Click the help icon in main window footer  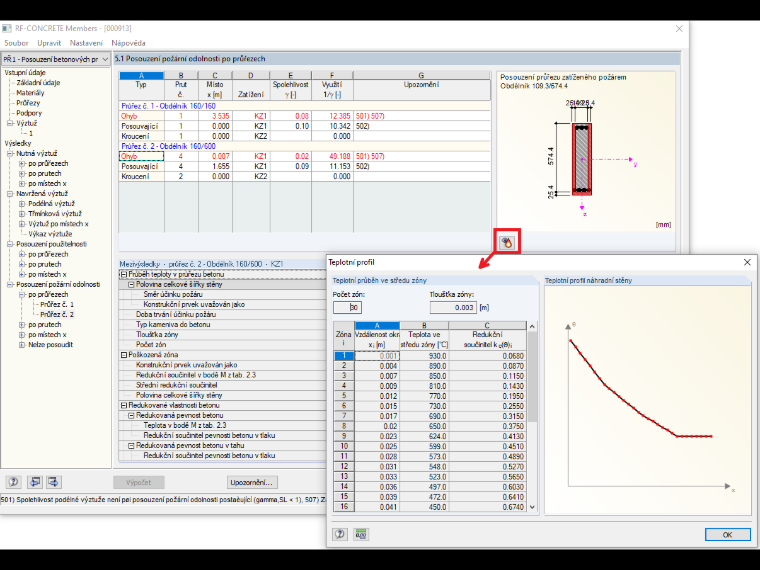[14, 482]
